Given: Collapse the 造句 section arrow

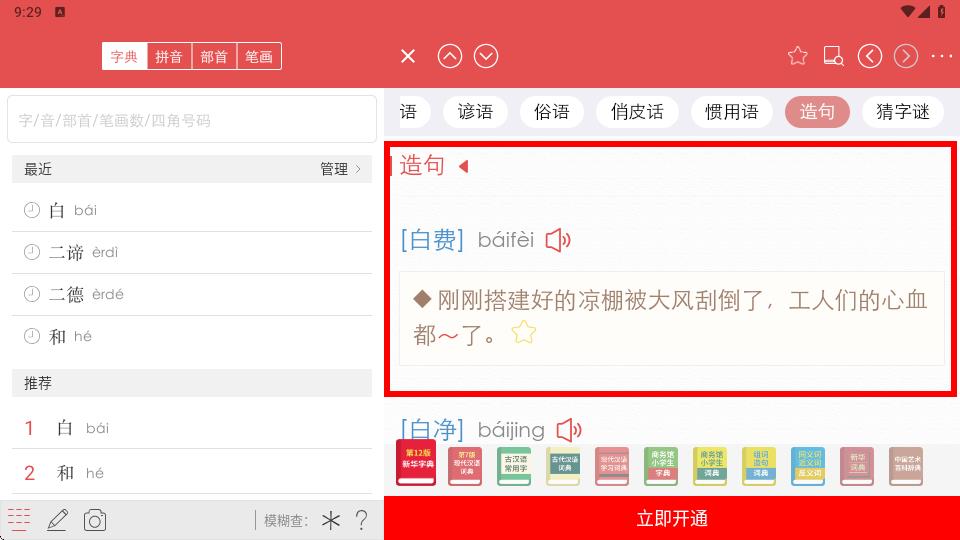Looking at the screenshot, I should coord(464,166).
